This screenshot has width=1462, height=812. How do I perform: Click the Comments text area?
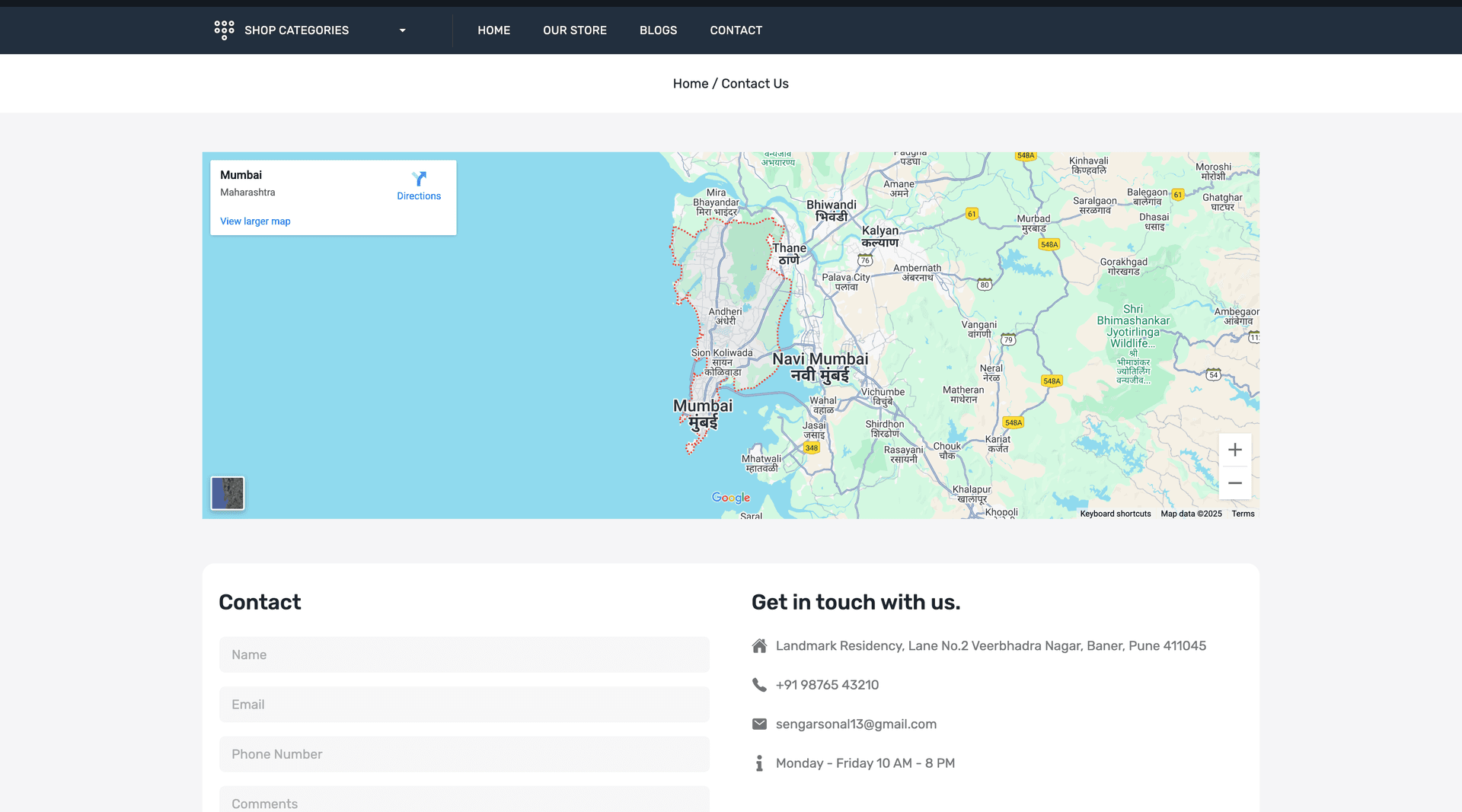click(x=464, y=801)
